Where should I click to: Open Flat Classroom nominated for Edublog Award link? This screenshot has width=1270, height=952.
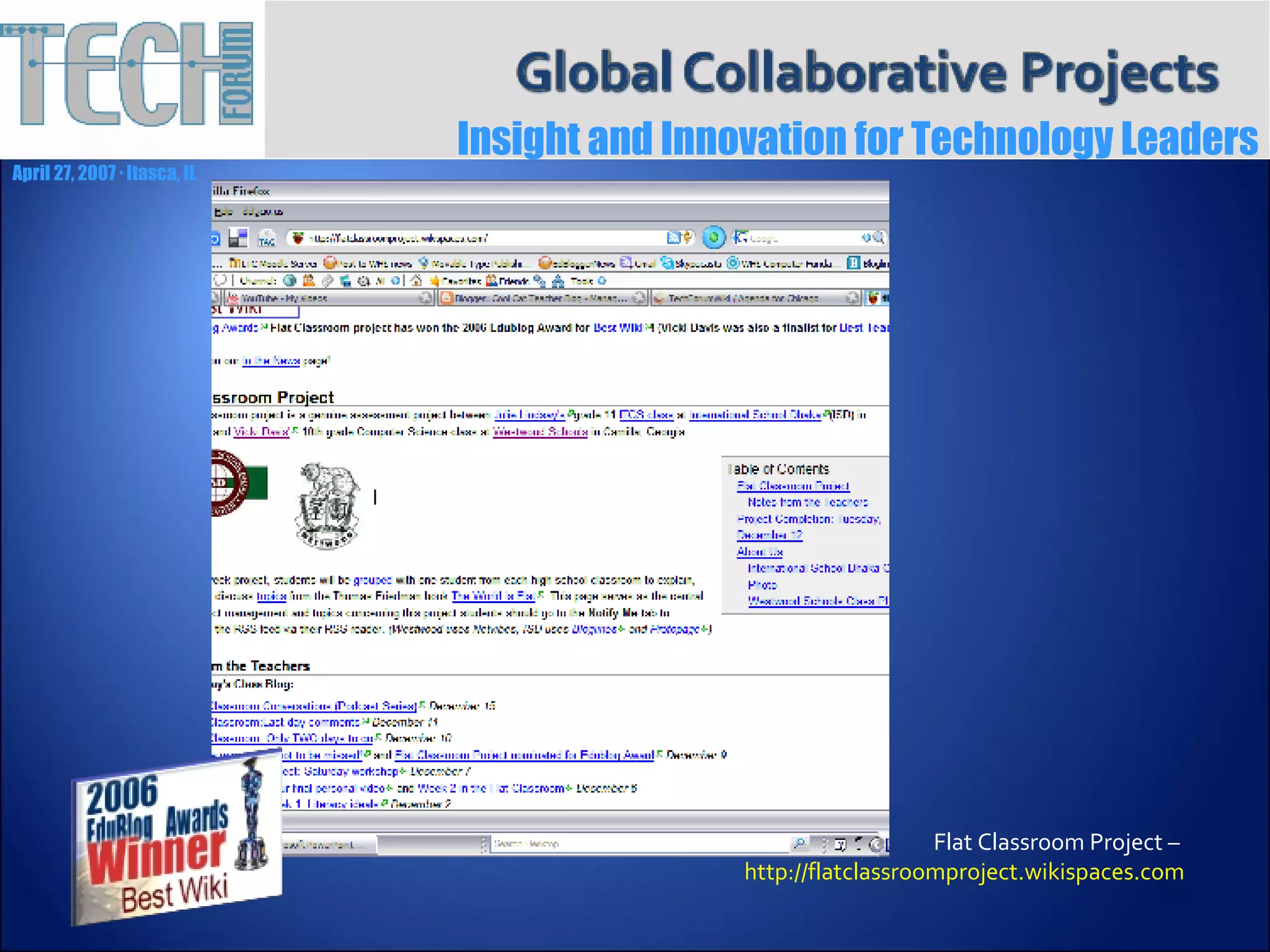pyautogui.click(x=525, y=755)
